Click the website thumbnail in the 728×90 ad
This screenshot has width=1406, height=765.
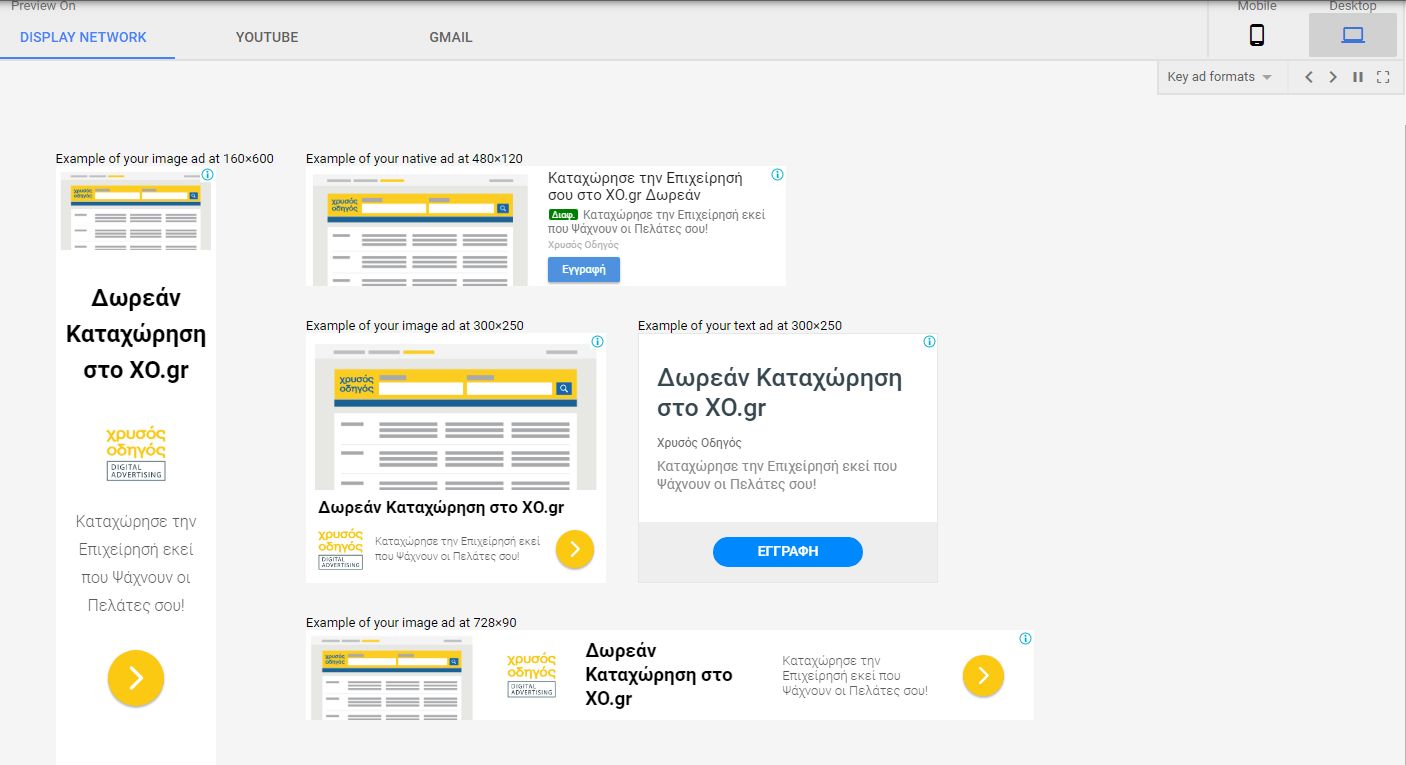coord(391,677)
